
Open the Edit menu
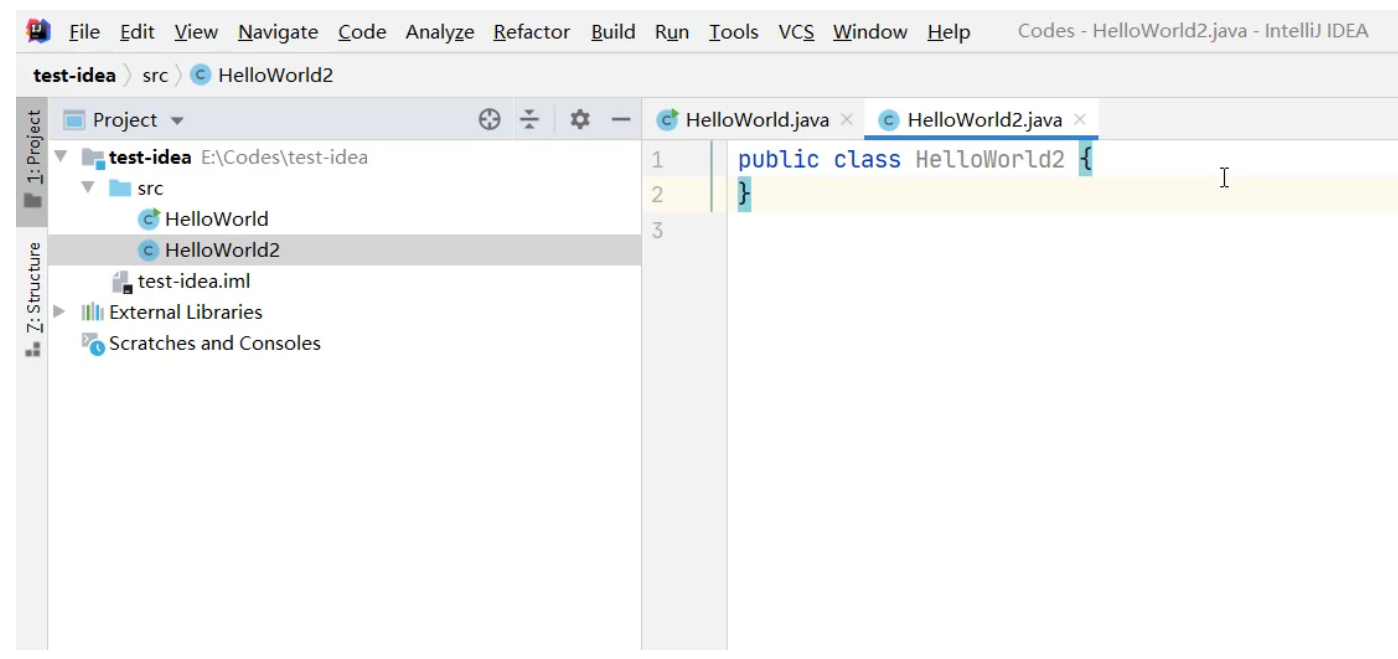pyautogui.click(x=137, y=32)
